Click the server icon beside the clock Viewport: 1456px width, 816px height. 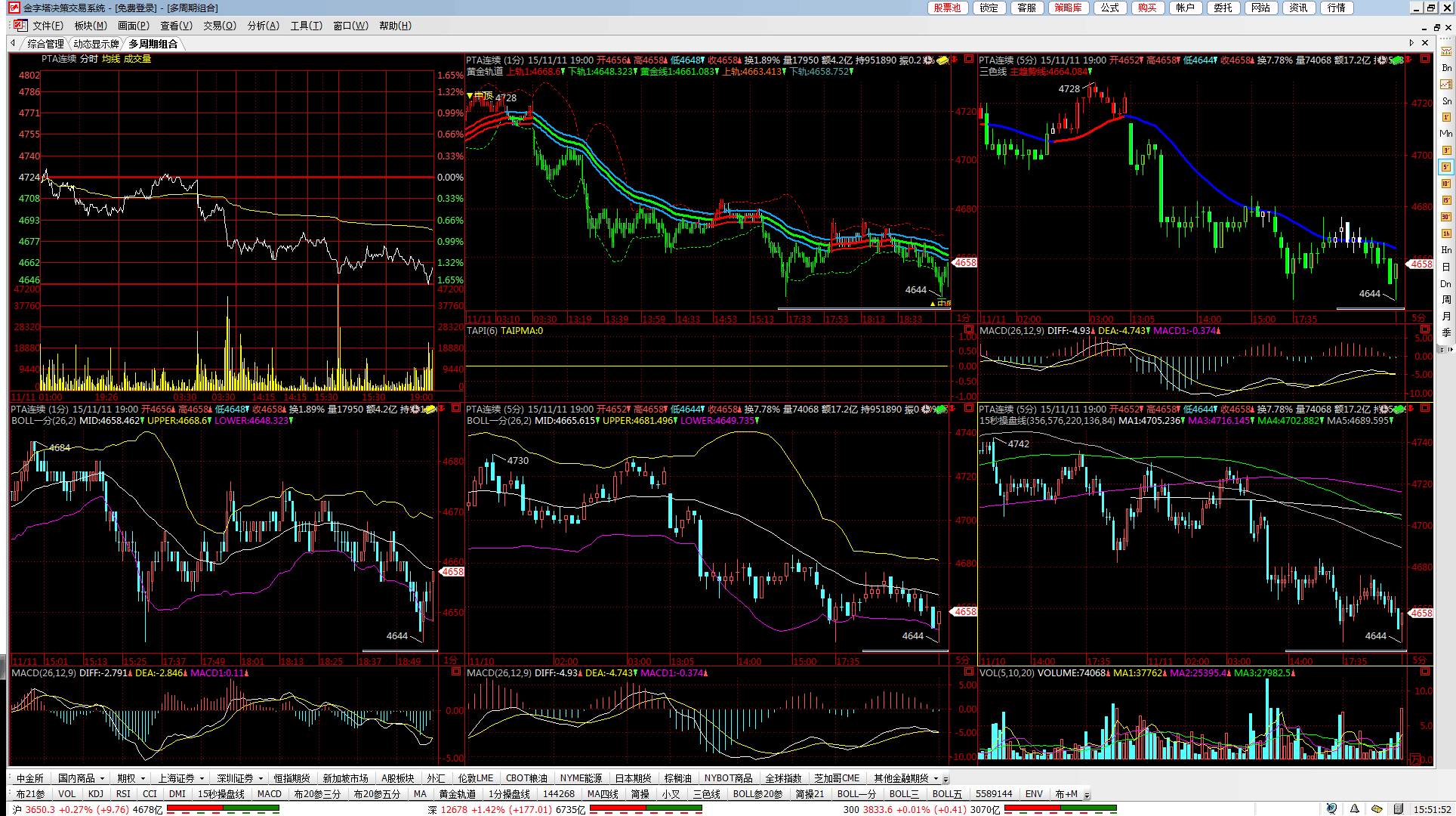1398,808
